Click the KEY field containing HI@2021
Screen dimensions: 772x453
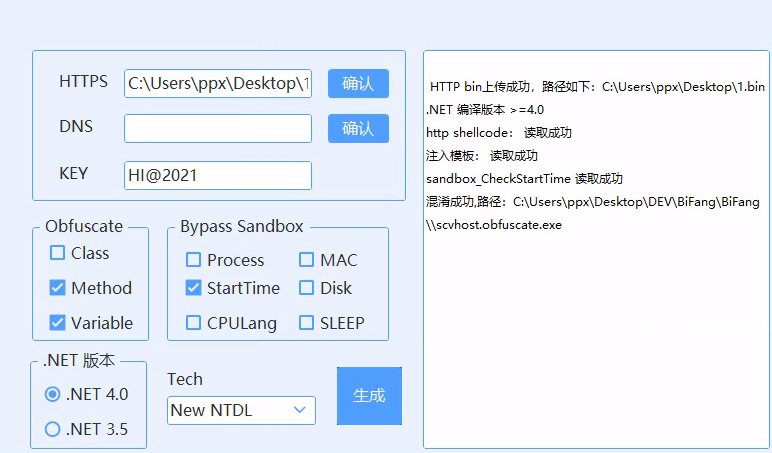[217, 175]
